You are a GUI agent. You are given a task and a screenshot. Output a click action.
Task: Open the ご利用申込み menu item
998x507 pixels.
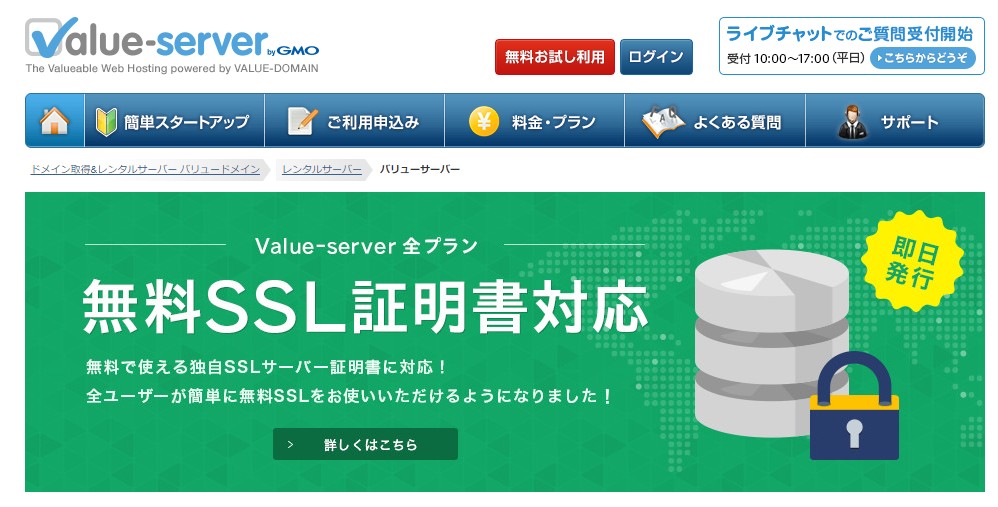355,120
